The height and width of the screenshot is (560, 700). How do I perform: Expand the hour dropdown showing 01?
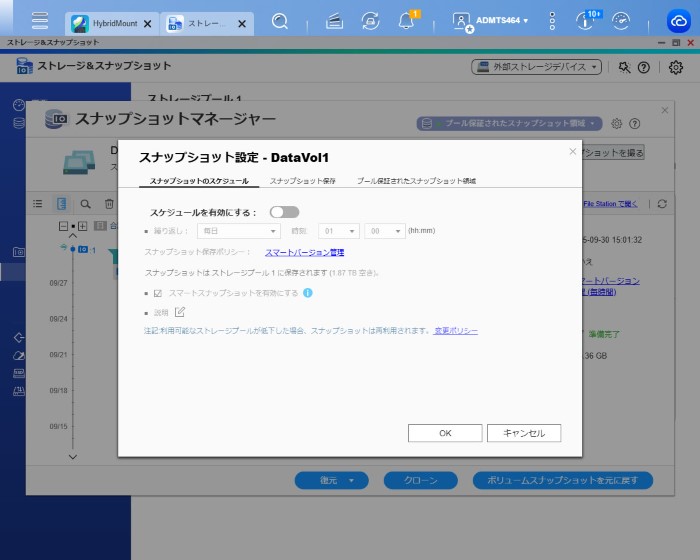click(x=339, y=231)
